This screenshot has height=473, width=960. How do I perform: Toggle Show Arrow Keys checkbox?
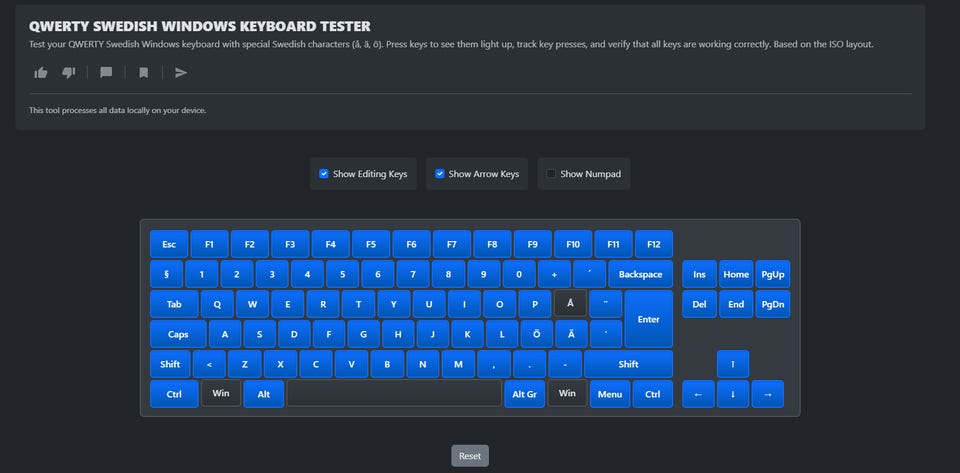click(x=440, y=174)
